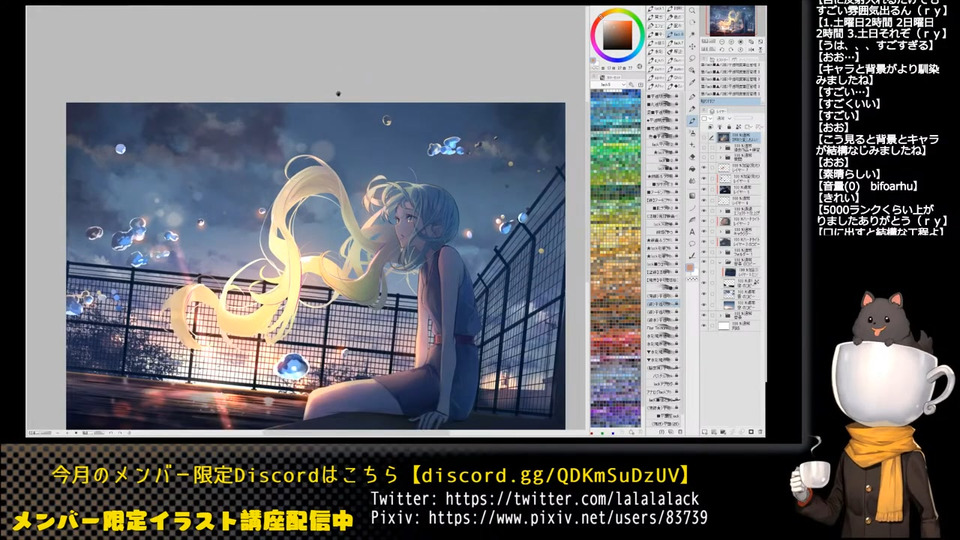Hide the 背景 folder at the bottom
Image resolution: width=960 pixels, height=540 pixels.
coord(703,315)
